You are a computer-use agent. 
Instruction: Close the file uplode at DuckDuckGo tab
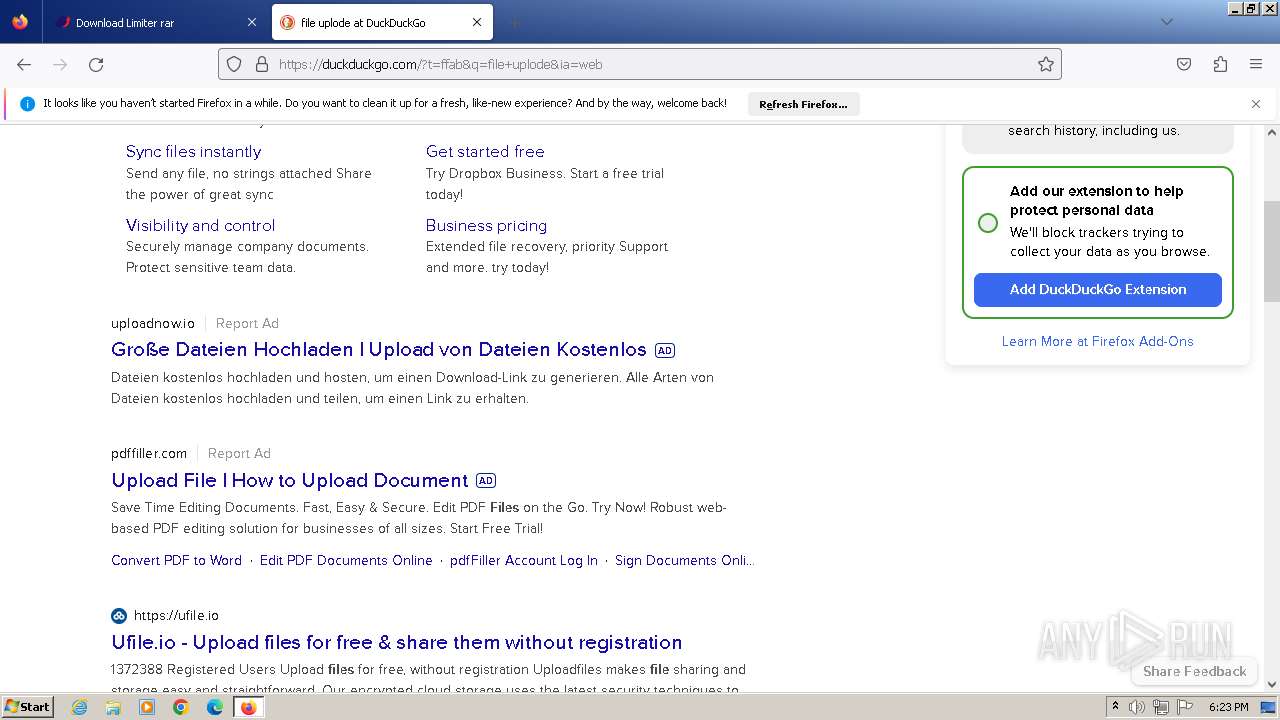(x=477, y=22)
